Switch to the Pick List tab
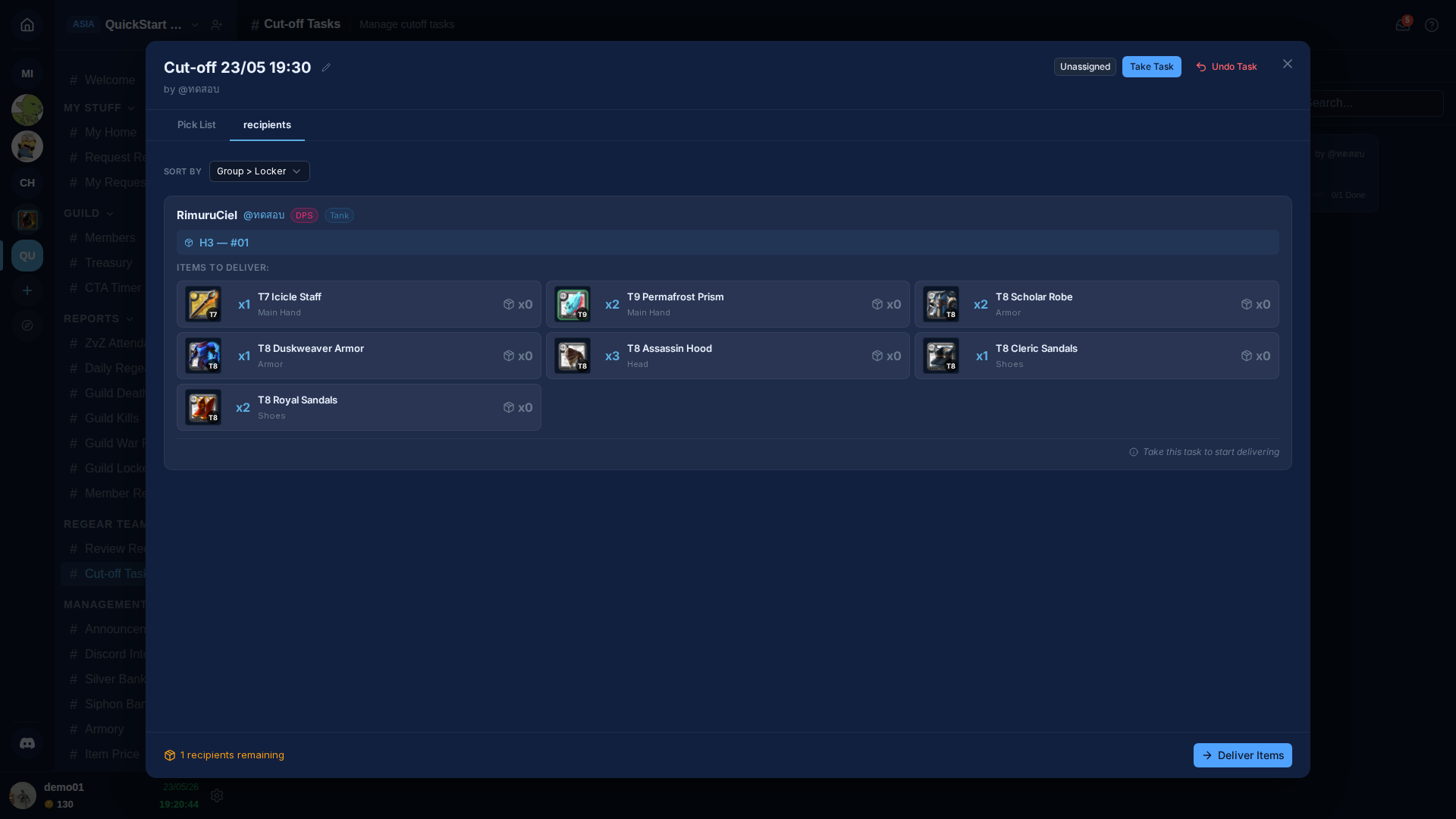This screenshot has height=819, width=1456. pos(196,125)
